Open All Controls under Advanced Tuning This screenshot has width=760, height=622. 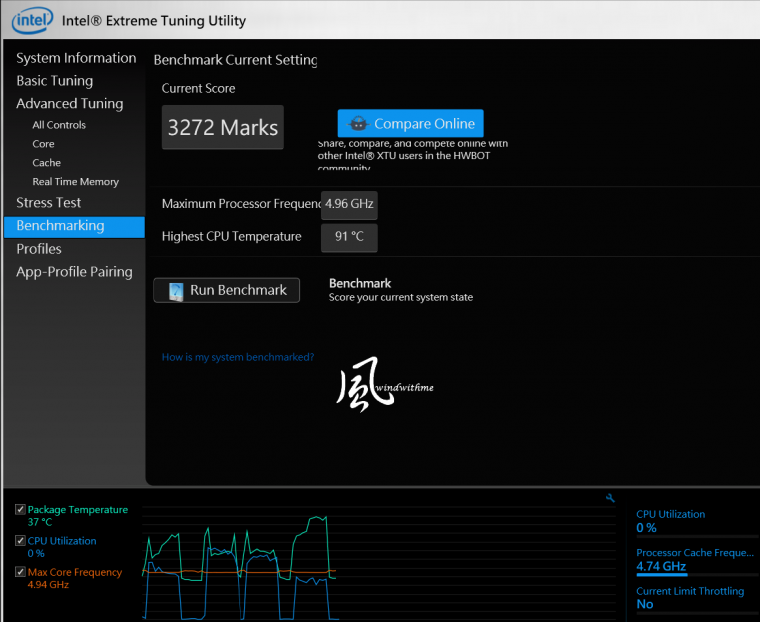point(59,125)
